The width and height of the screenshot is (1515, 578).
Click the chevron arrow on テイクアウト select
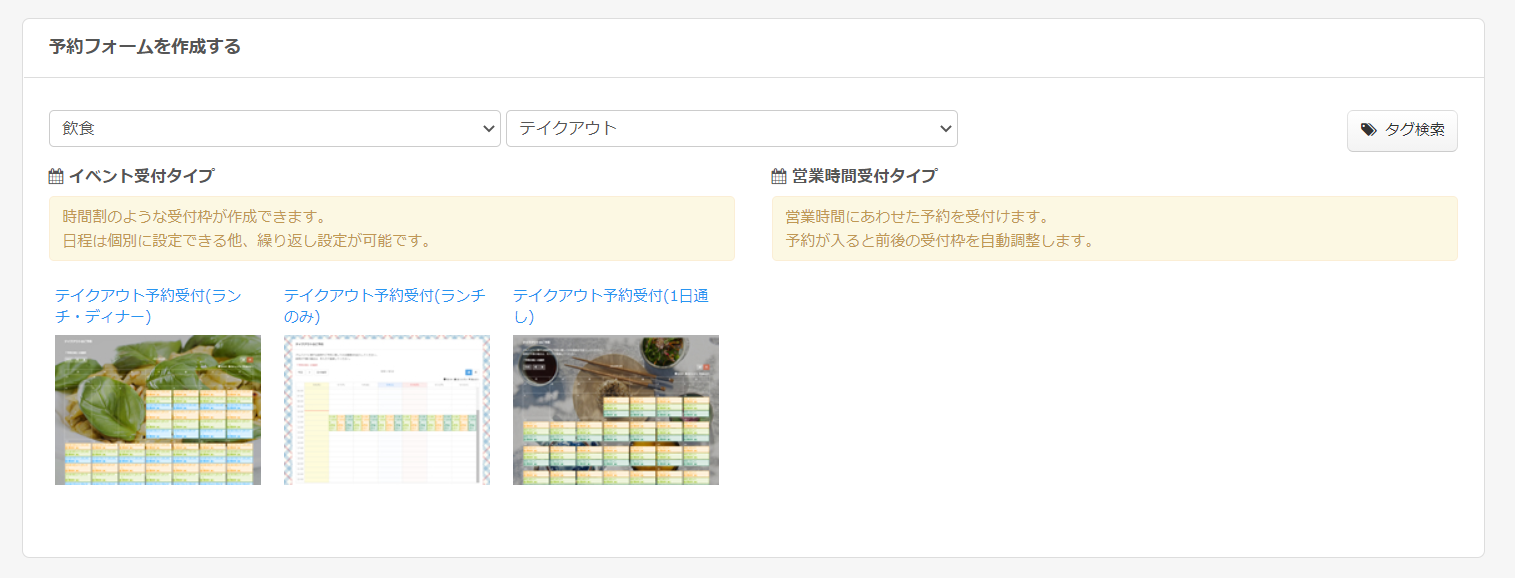pos(945,128)
